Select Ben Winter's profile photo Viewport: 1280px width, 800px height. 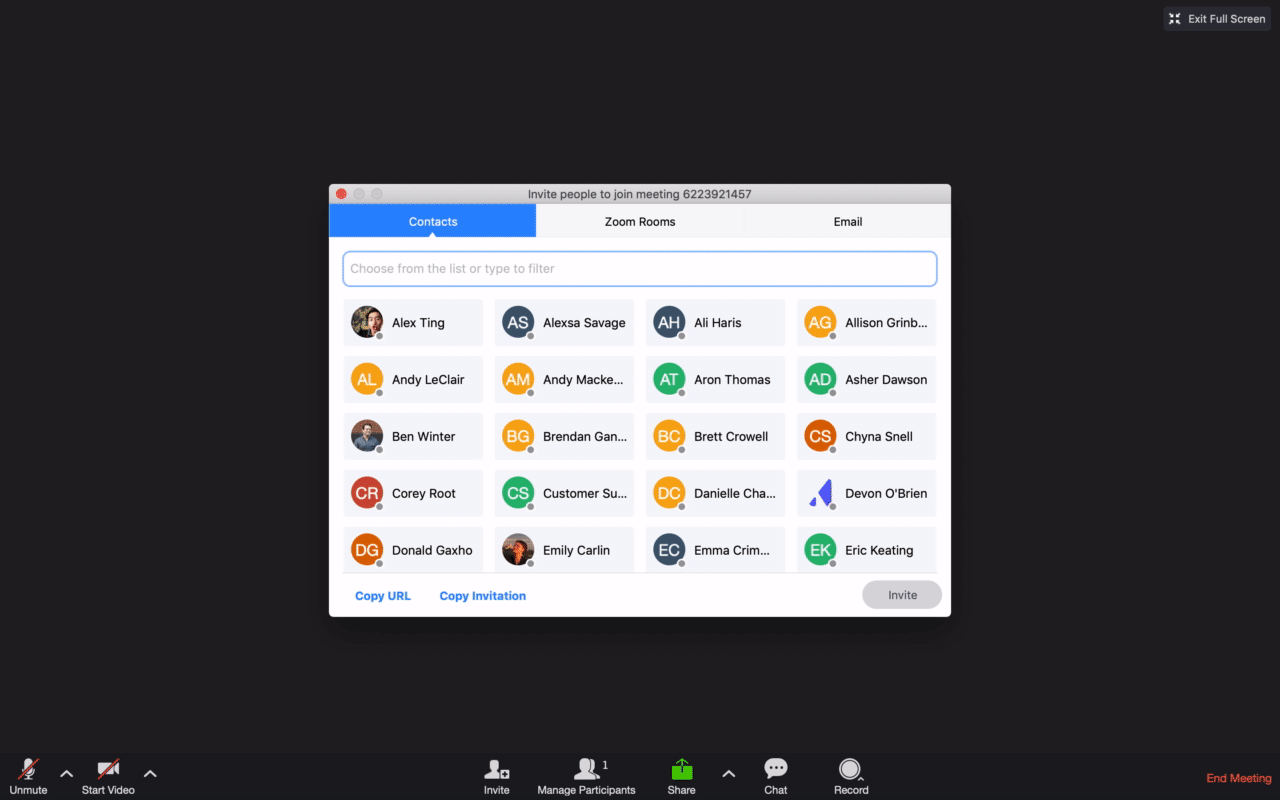click(x=367, y=436)
